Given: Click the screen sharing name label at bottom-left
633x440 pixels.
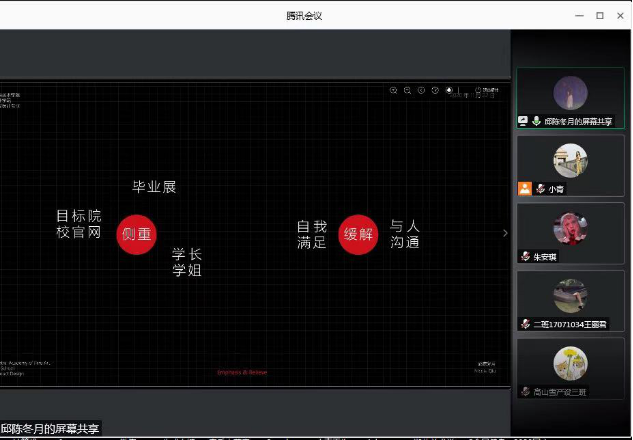Looking at the screenshot, I should click(x=51, y=429).
